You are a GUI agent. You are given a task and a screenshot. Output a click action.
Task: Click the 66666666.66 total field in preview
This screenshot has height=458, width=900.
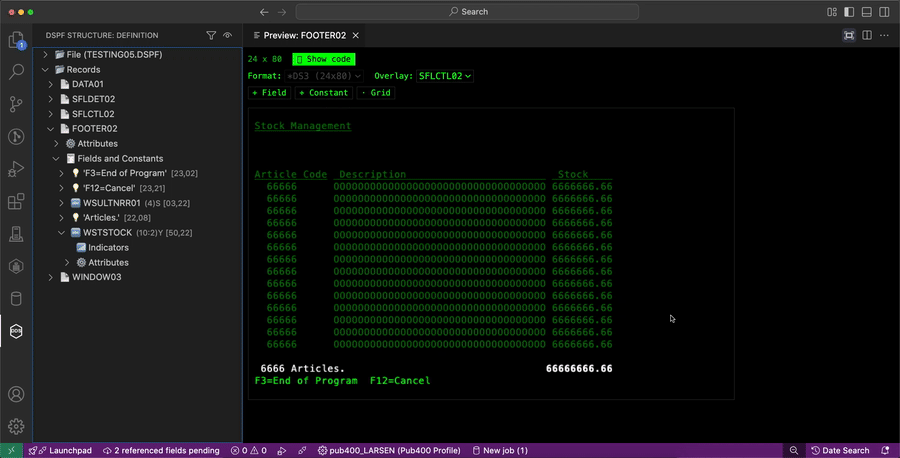(x=579, y=368)
